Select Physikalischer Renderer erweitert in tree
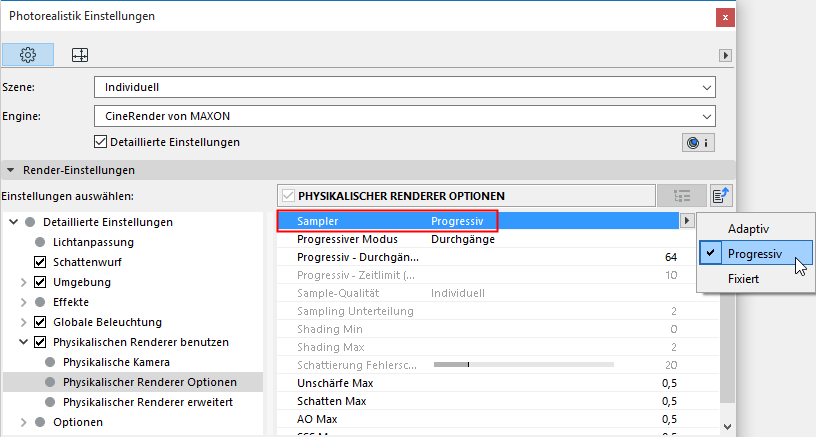 (148, 402)
